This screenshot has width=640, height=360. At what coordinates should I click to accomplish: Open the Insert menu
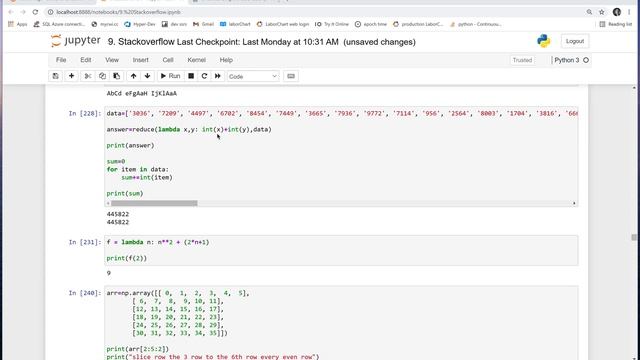pos(140,60)
